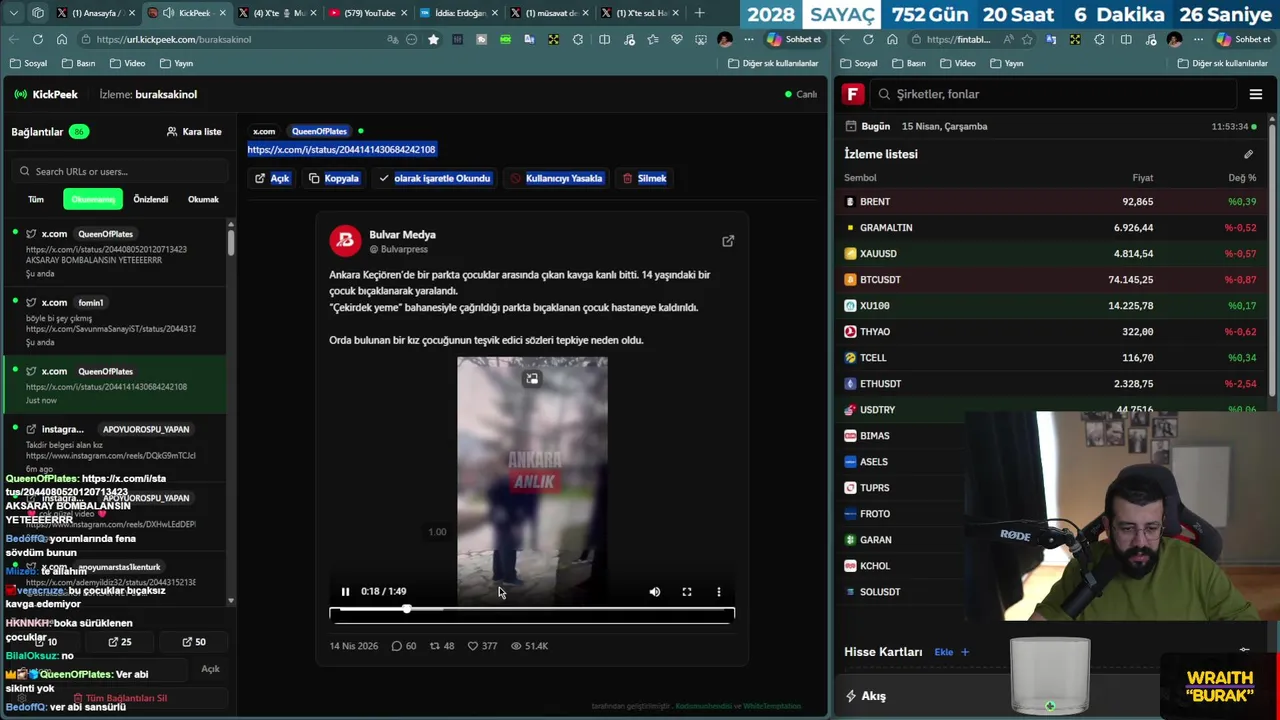Mute the video with the speaker icon

[x=655, y=591]
